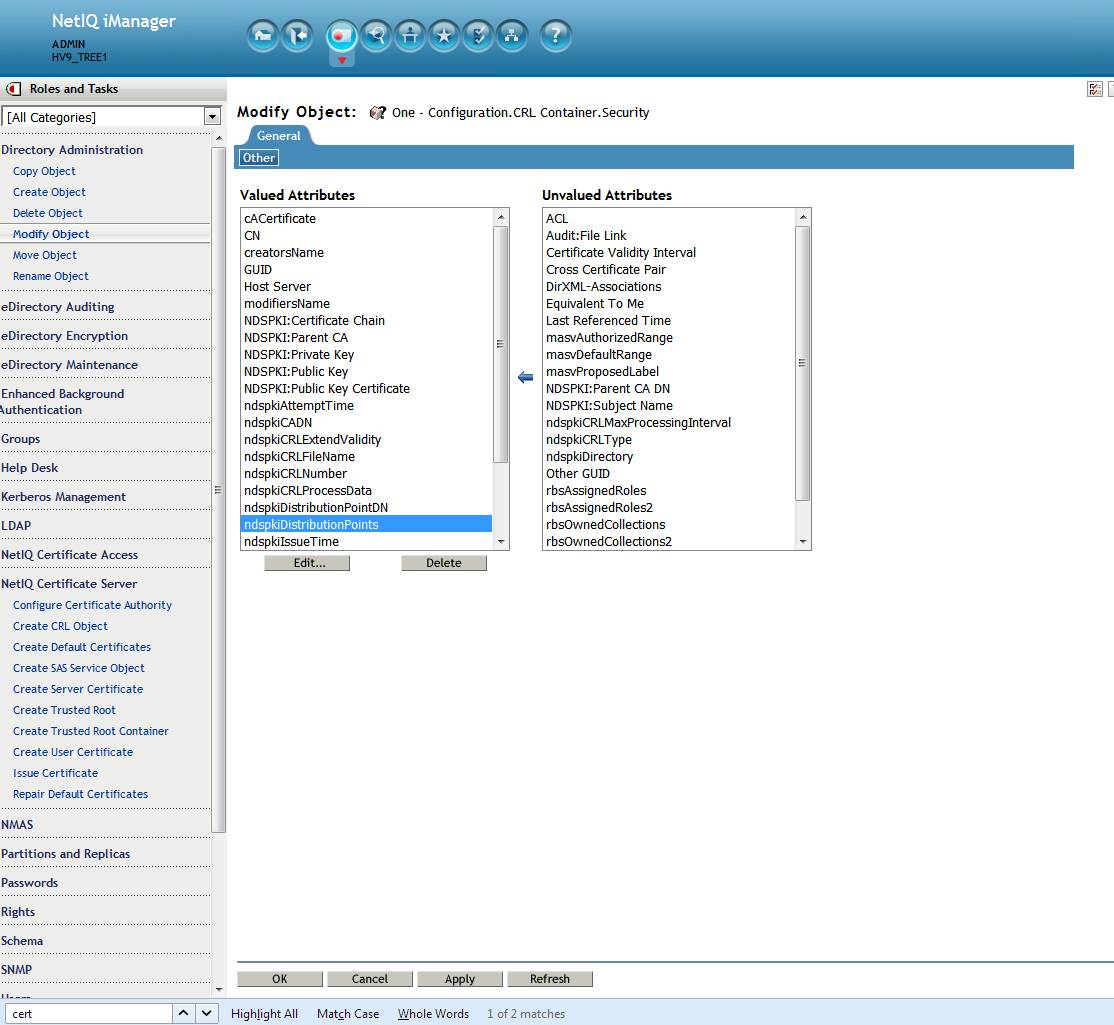Click the Exit icon in the header

[297, 35]
